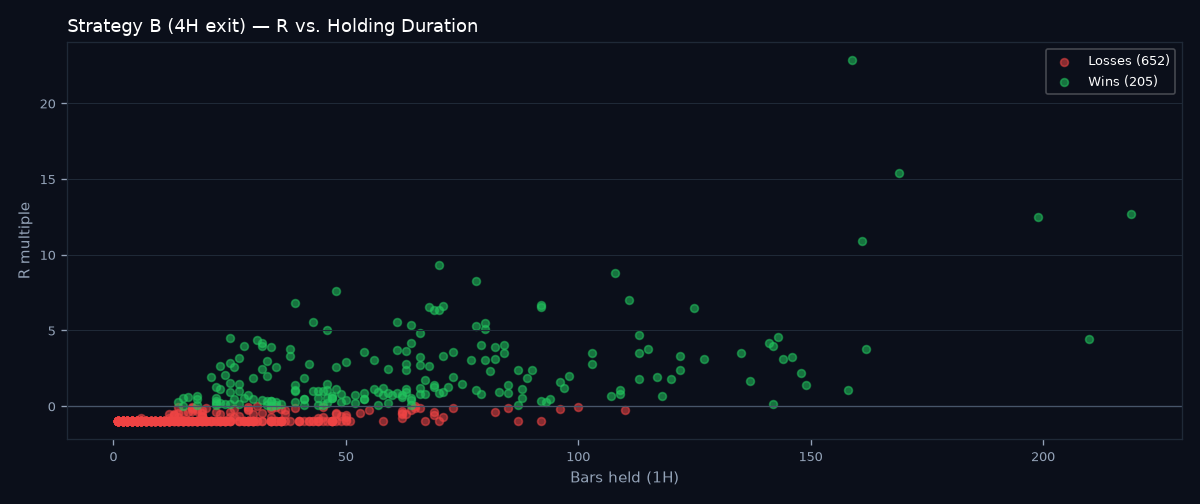Click x-axis tick label 200

click(1043, 456)
